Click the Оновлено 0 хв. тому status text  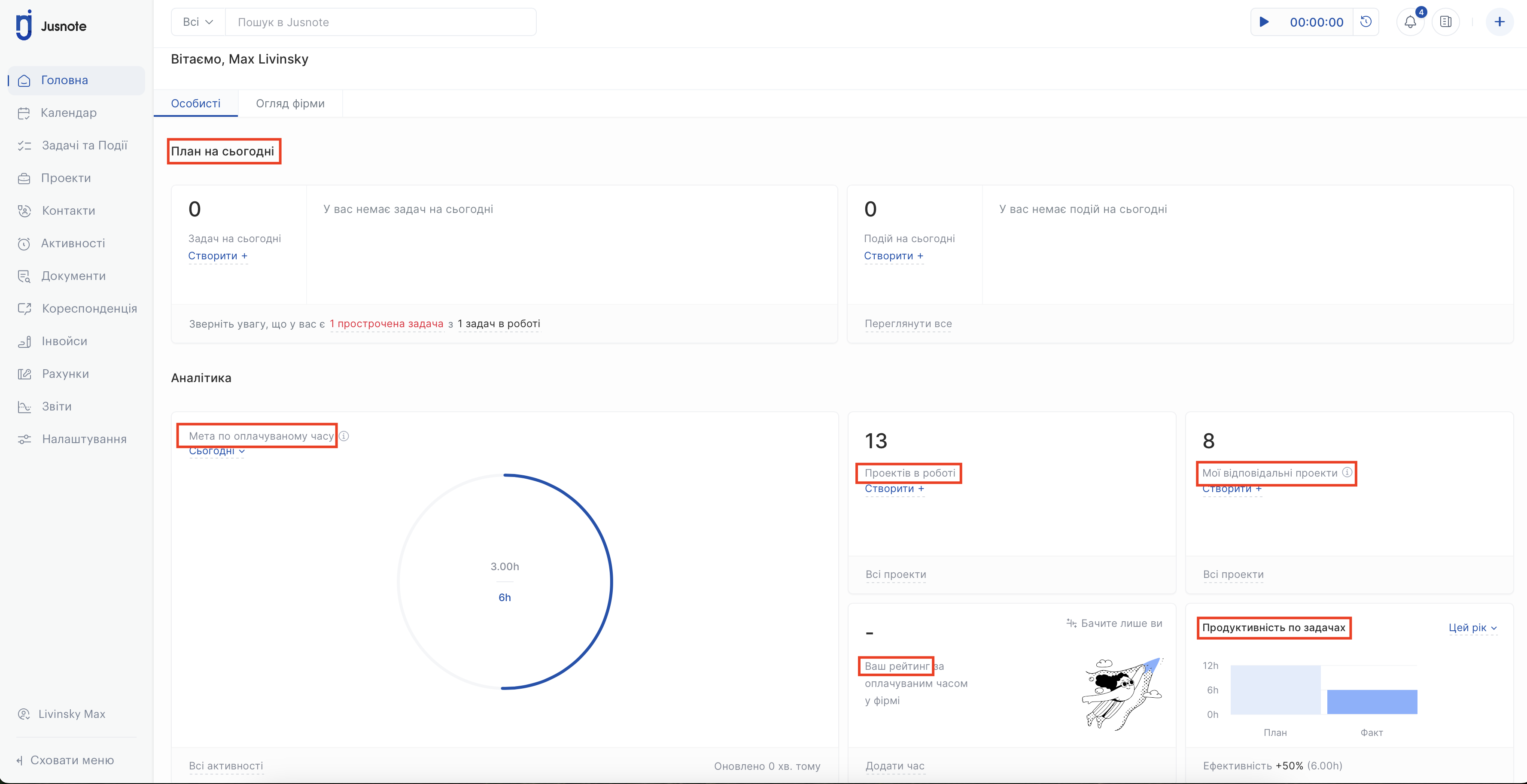(767, 766)
